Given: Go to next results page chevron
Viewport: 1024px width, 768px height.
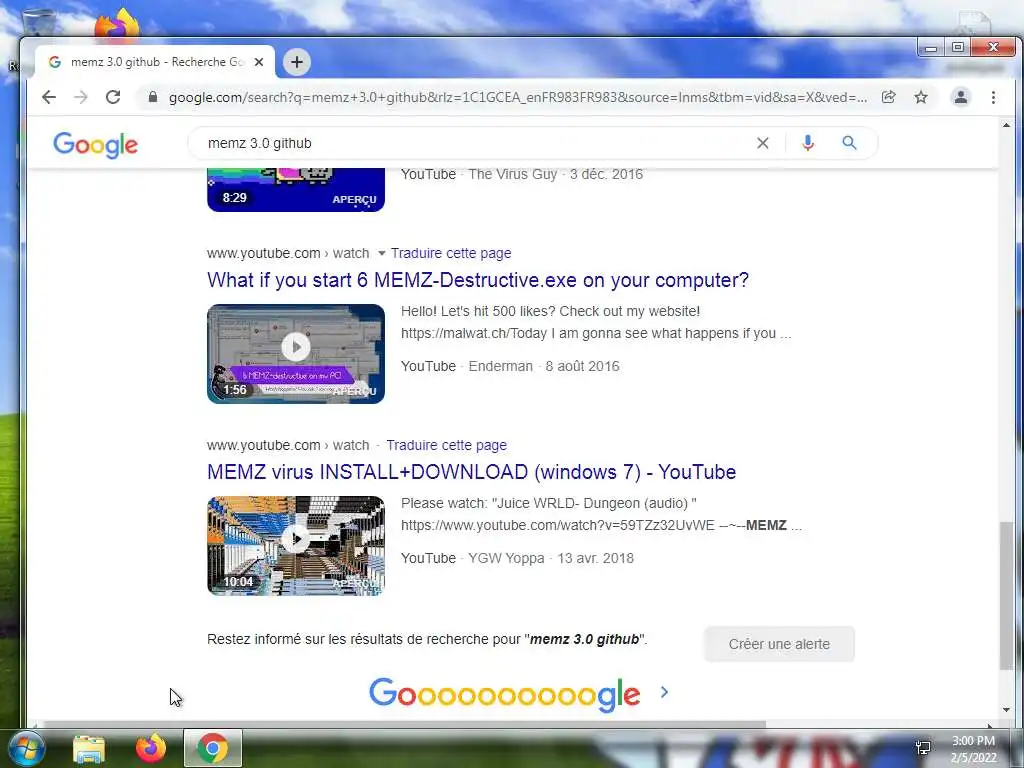Looking at the screenshot, I should 664,692.
